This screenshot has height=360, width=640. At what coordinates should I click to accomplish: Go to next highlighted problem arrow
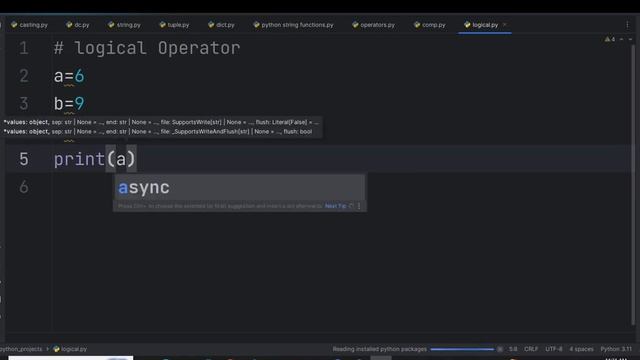[630, 39]
